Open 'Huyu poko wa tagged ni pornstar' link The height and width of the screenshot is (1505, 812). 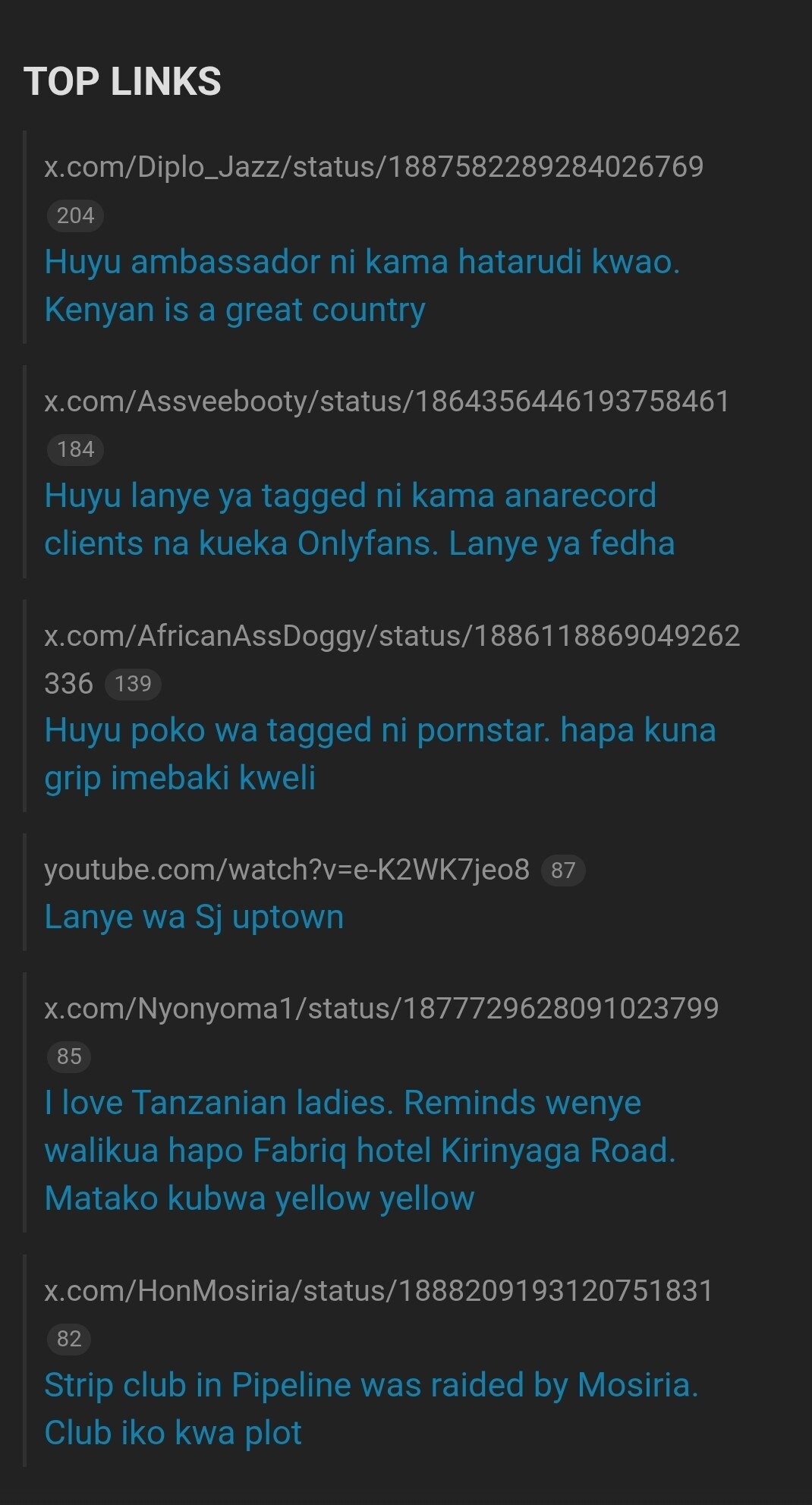click(x=380, y=754)
